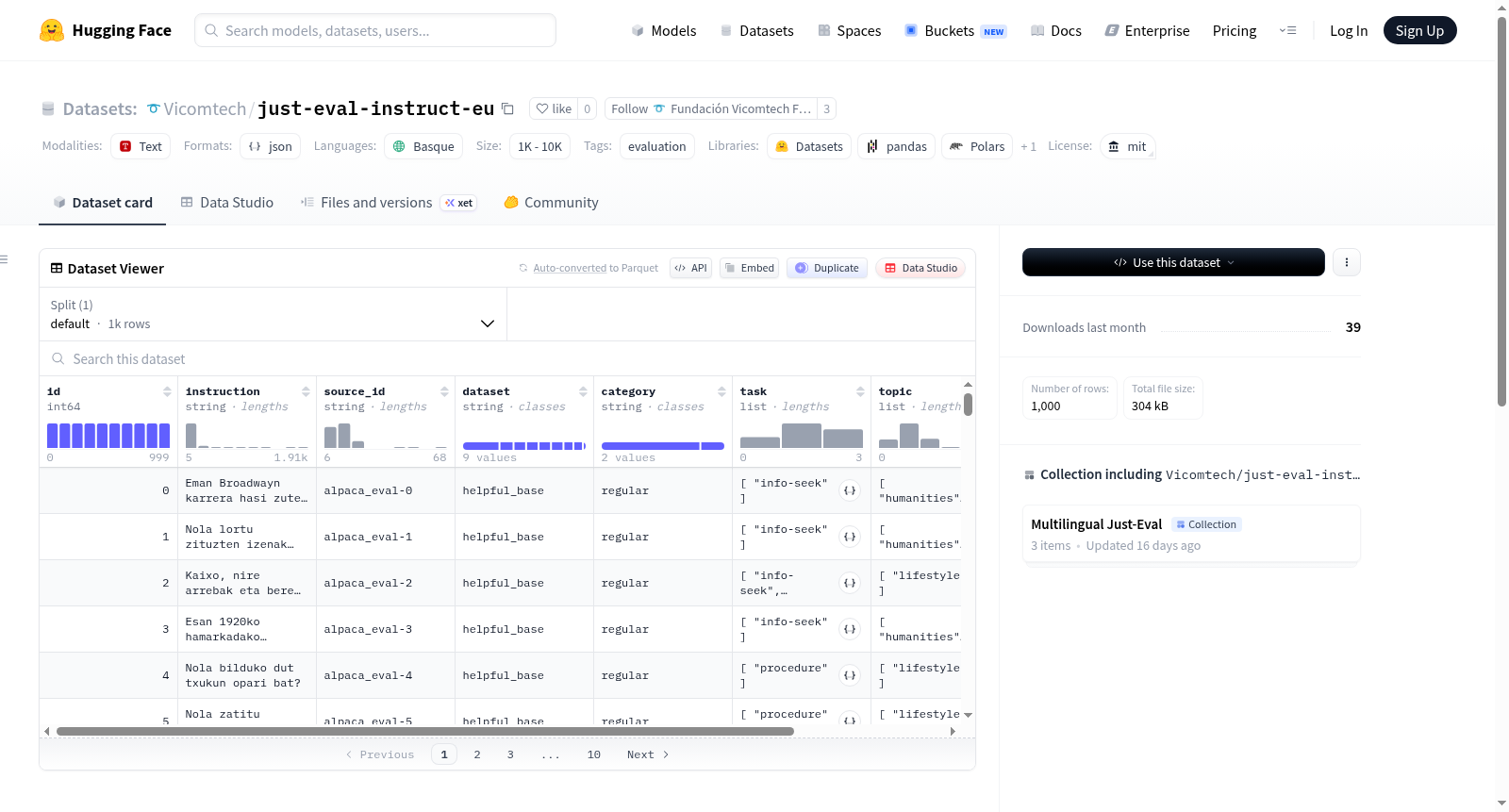
Task: Switch to the Dataset card tab
Action: click(103, 202)
